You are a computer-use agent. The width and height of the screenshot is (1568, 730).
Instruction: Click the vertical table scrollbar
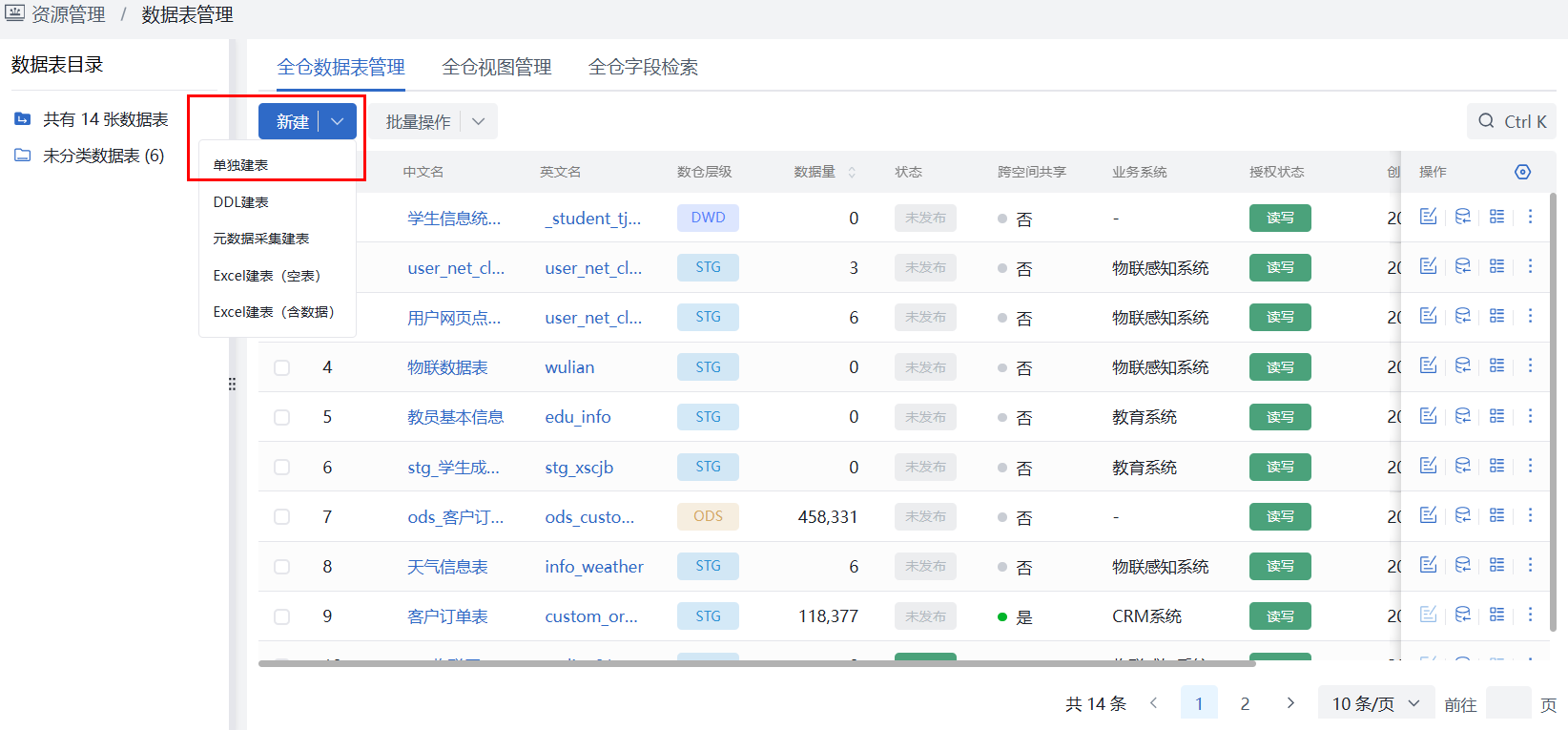pos(1553,412)
